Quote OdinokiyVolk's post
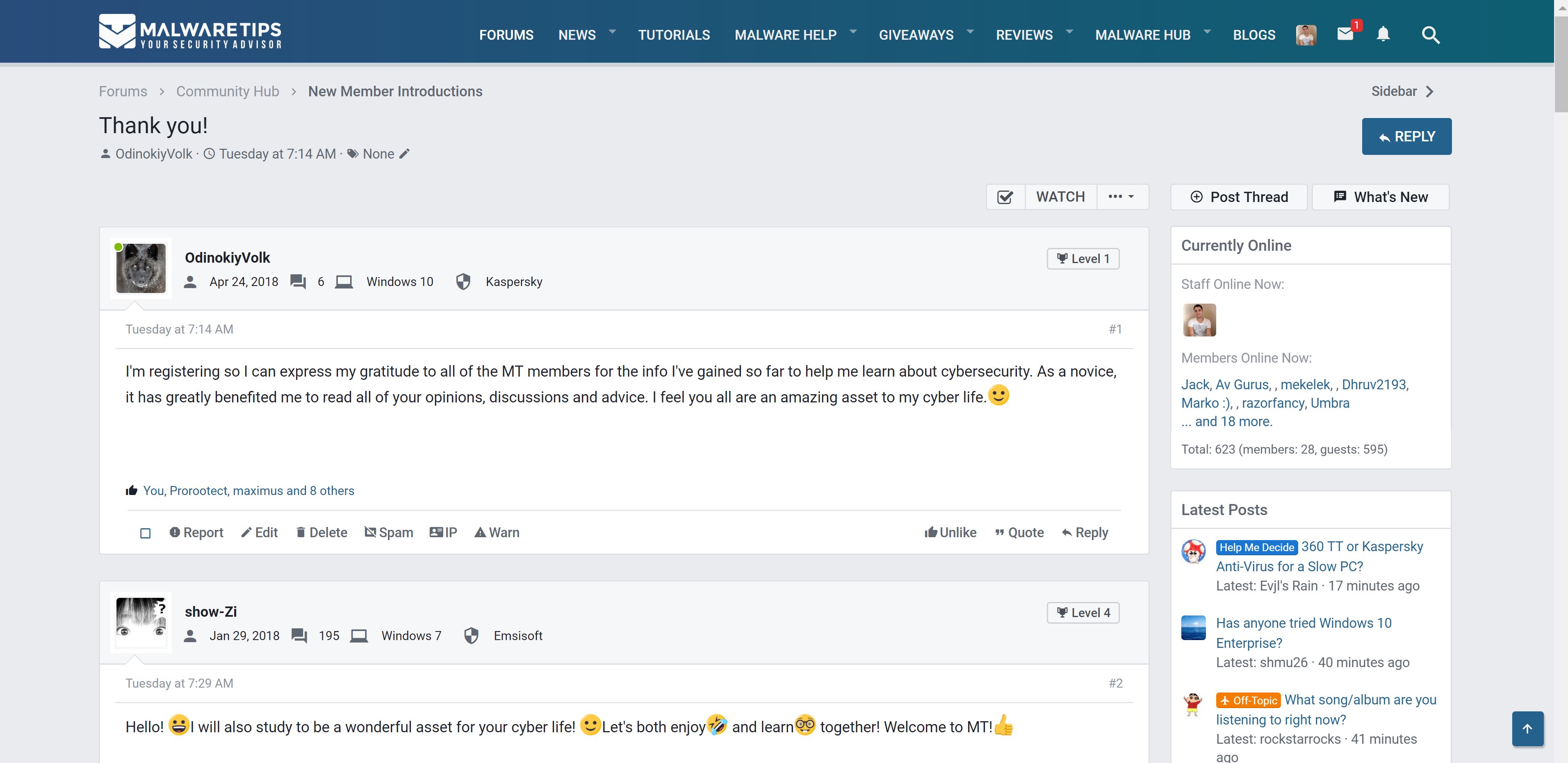 point(1019,532)
